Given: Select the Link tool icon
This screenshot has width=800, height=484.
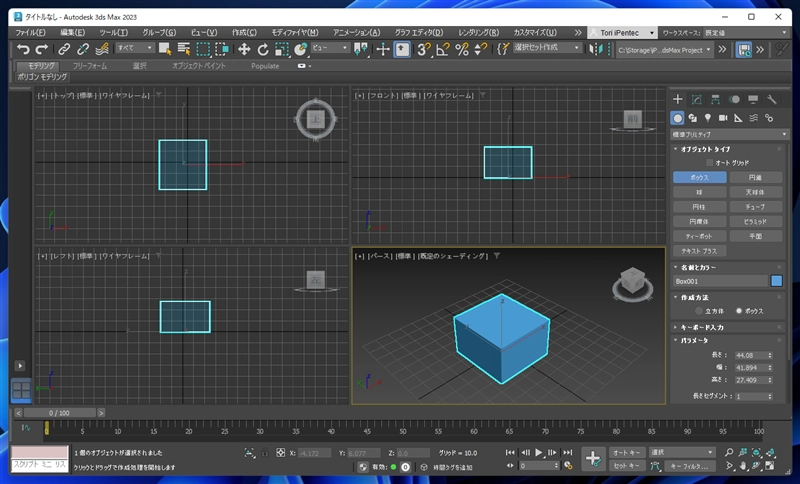Looking at the screenshot, I should point(64,49).
